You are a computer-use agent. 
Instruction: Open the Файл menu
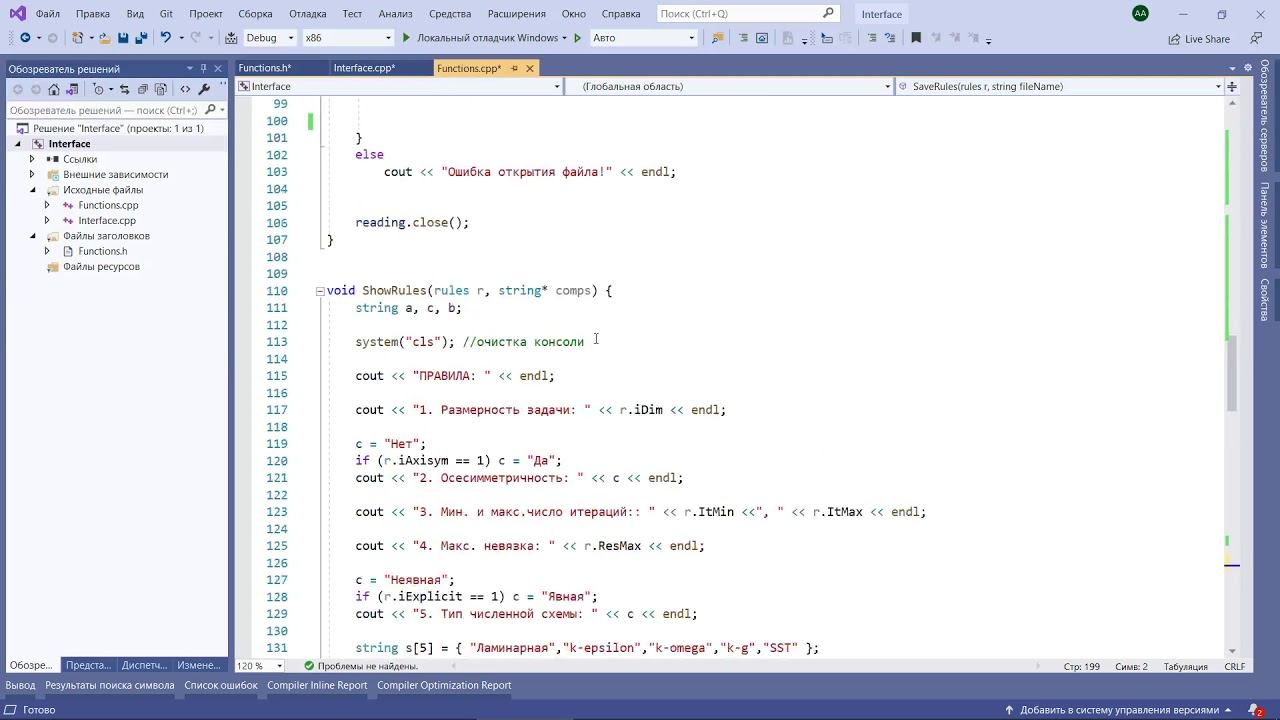tap(47, 14)
